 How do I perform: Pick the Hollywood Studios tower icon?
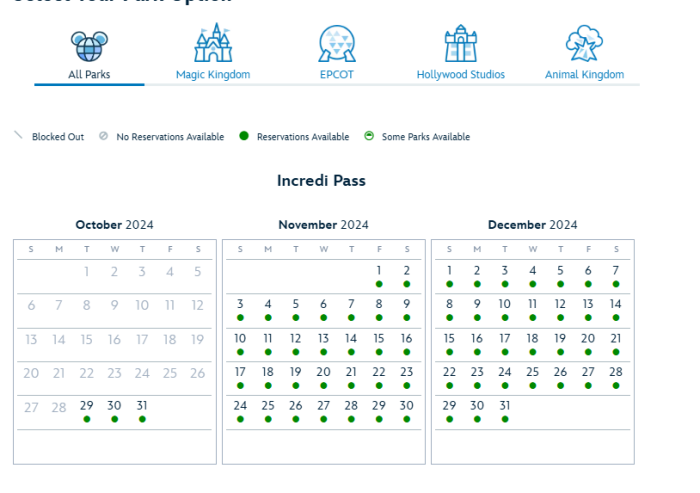click(x=460, y=44)
